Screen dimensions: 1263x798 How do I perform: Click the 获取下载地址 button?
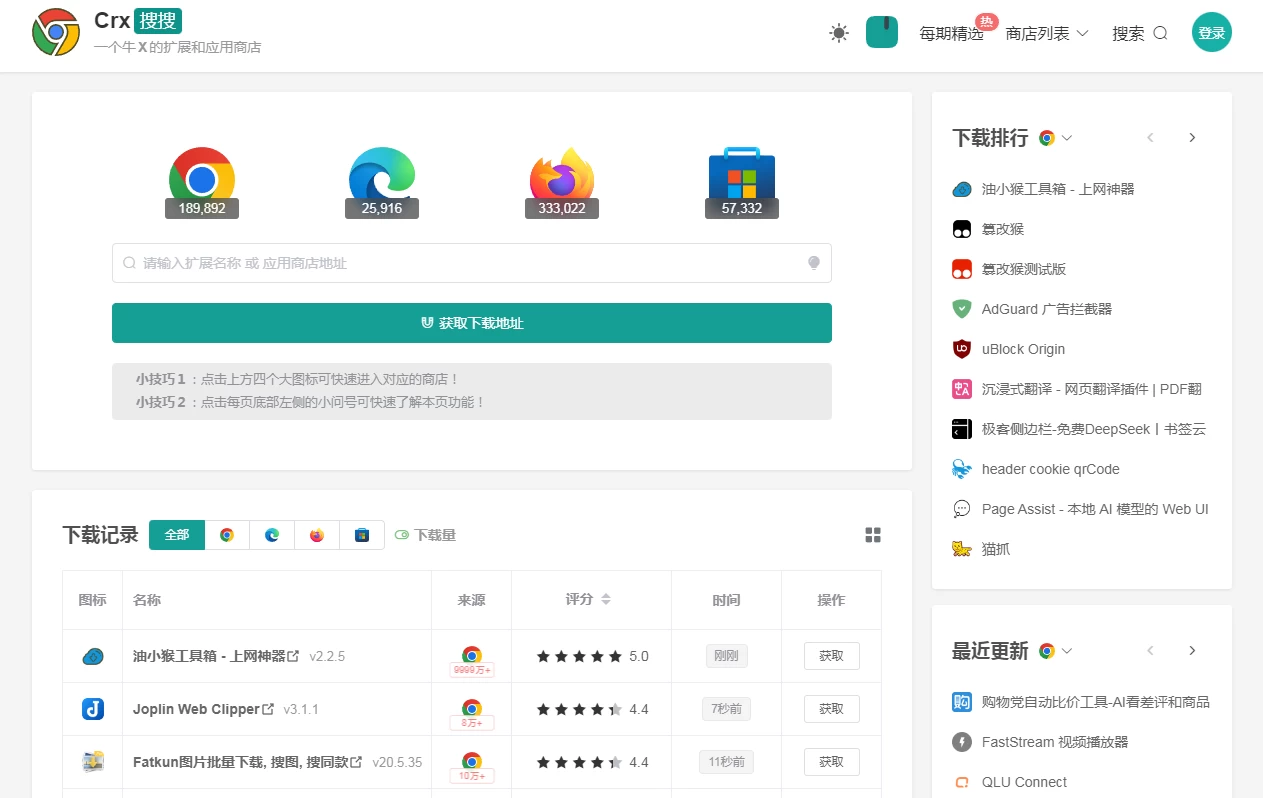[472, 323]
